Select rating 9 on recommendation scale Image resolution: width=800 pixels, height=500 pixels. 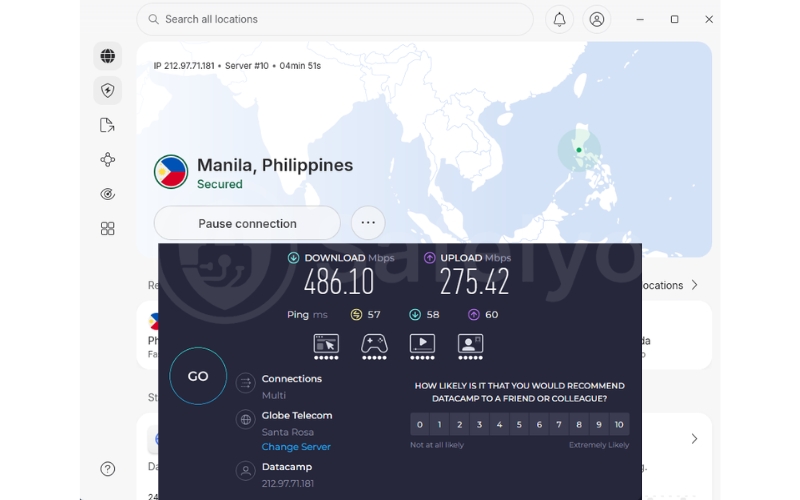[x=599, y=424]
